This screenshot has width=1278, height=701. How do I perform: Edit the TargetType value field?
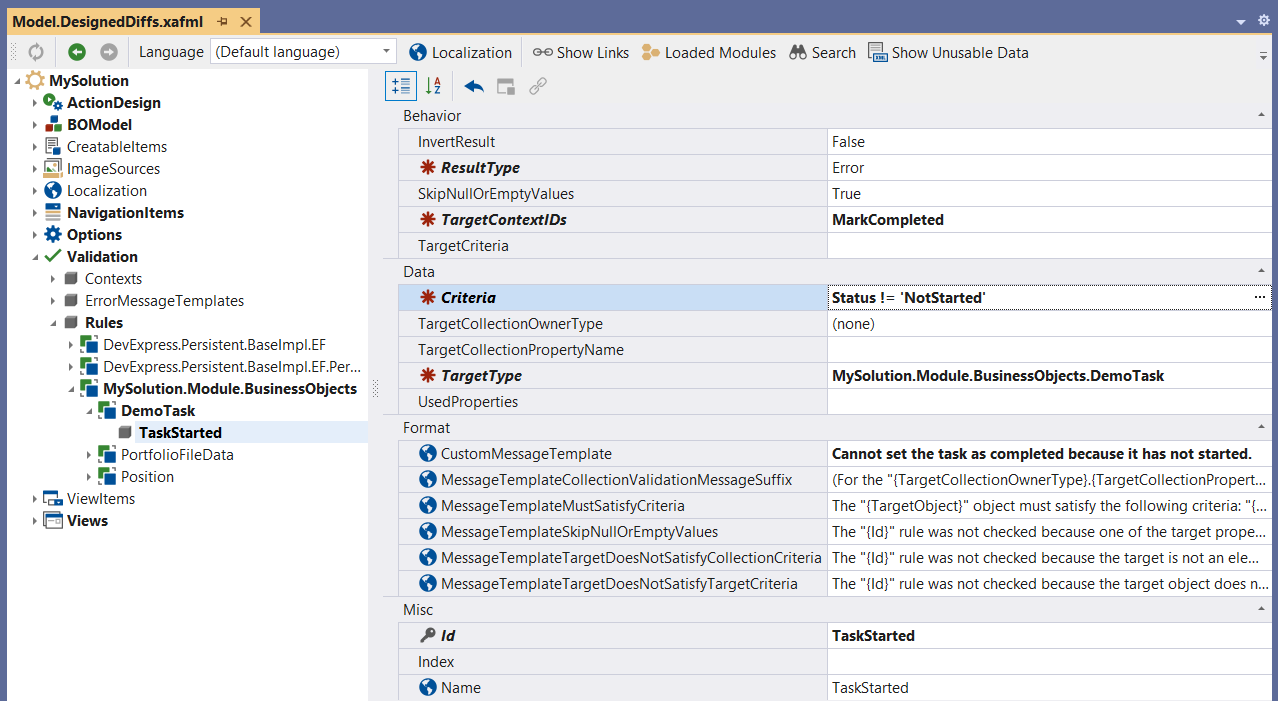pos(1050,376)
